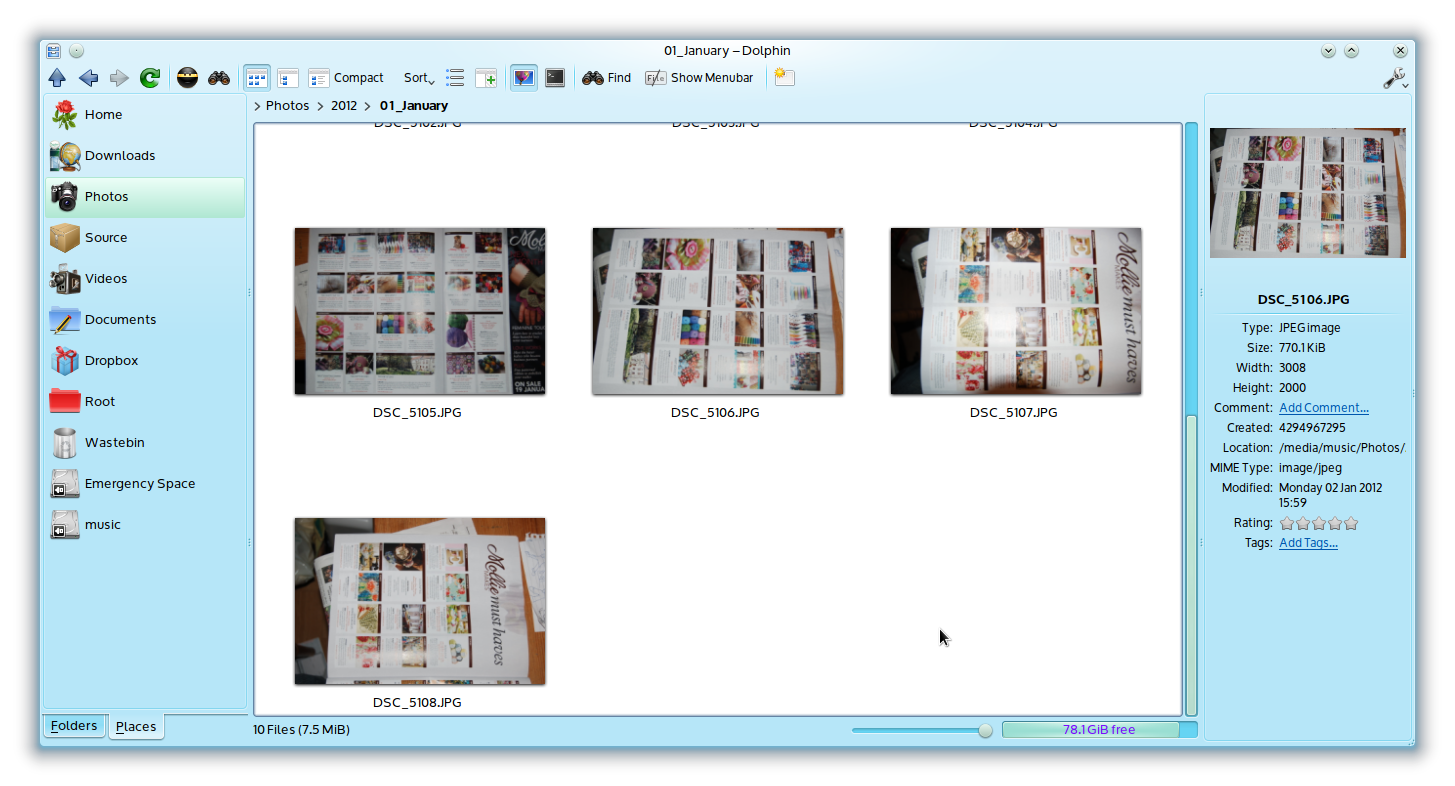Set the rating to three stars
The image size is (1455, 786).
click(x=1319, y=524)
